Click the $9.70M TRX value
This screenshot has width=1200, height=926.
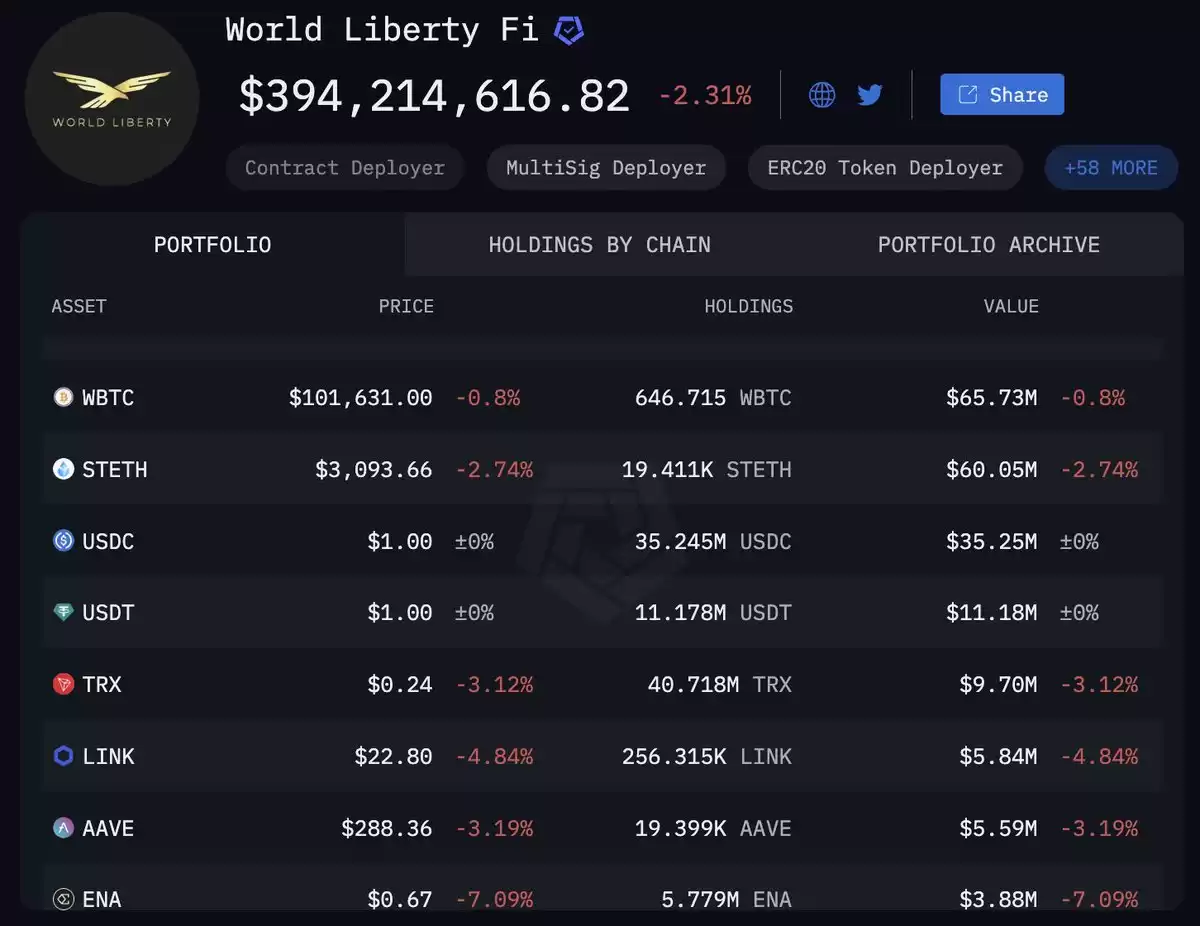point(998,684)
